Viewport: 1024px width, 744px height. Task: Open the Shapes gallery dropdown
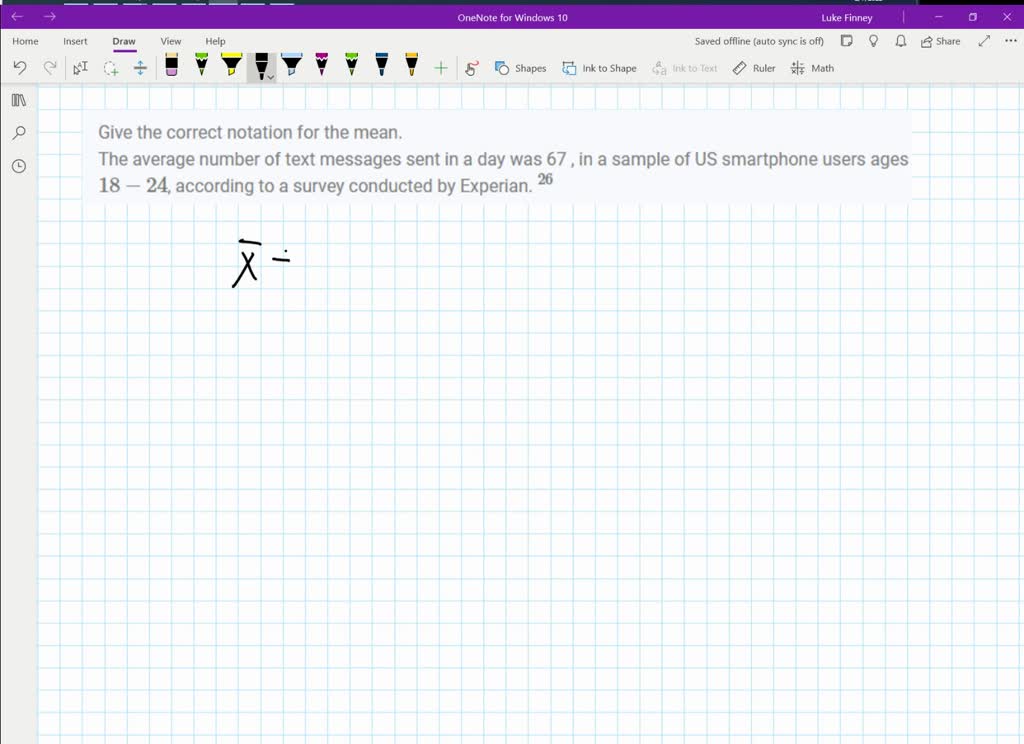pyautogui.click(x=520, y=68)
